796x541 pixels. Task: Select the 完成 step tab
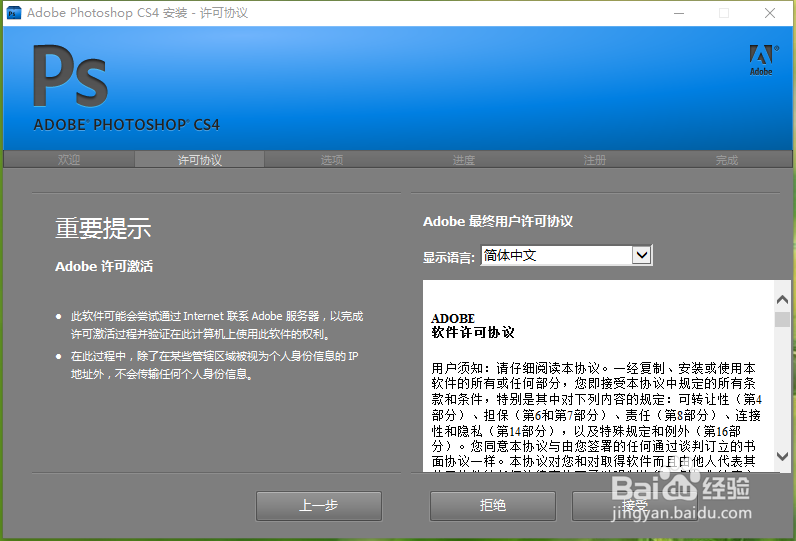tap(726, 160)
